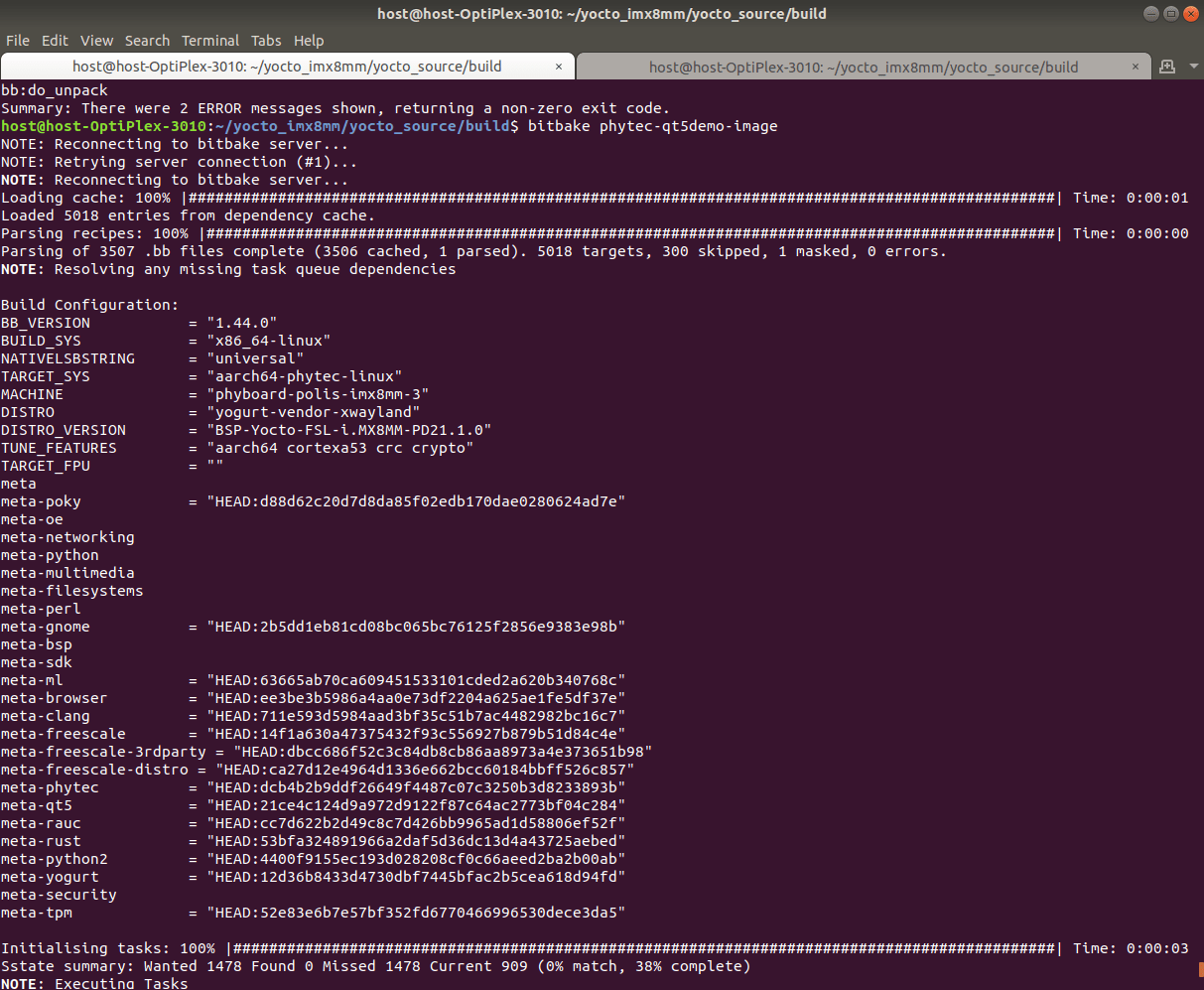Open the View menu
Screen dimensions: 1204x990
(x=96, y=41)
